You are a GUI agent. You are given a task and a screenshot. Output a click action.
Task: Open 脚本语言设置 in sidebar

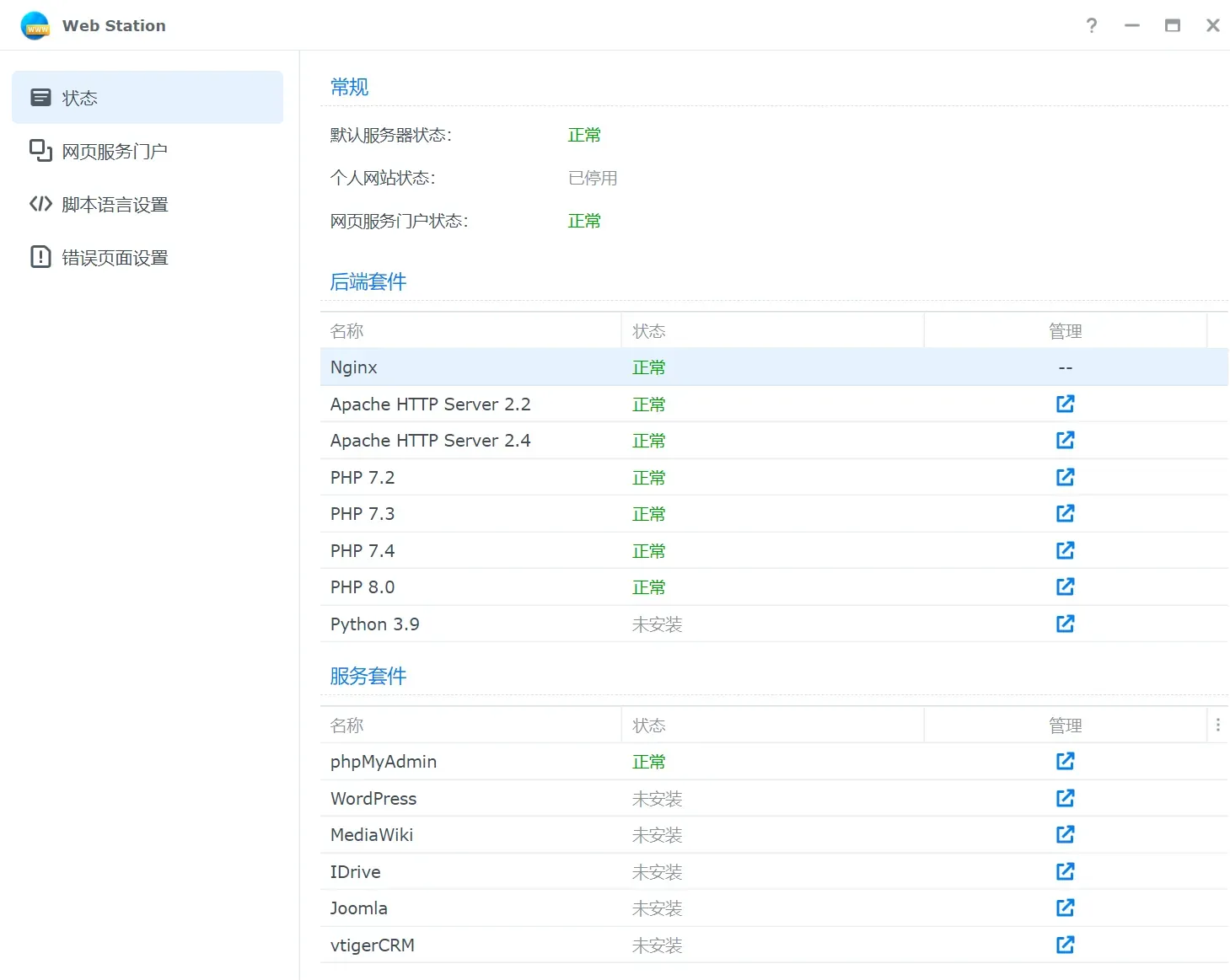tap(148, 204)
